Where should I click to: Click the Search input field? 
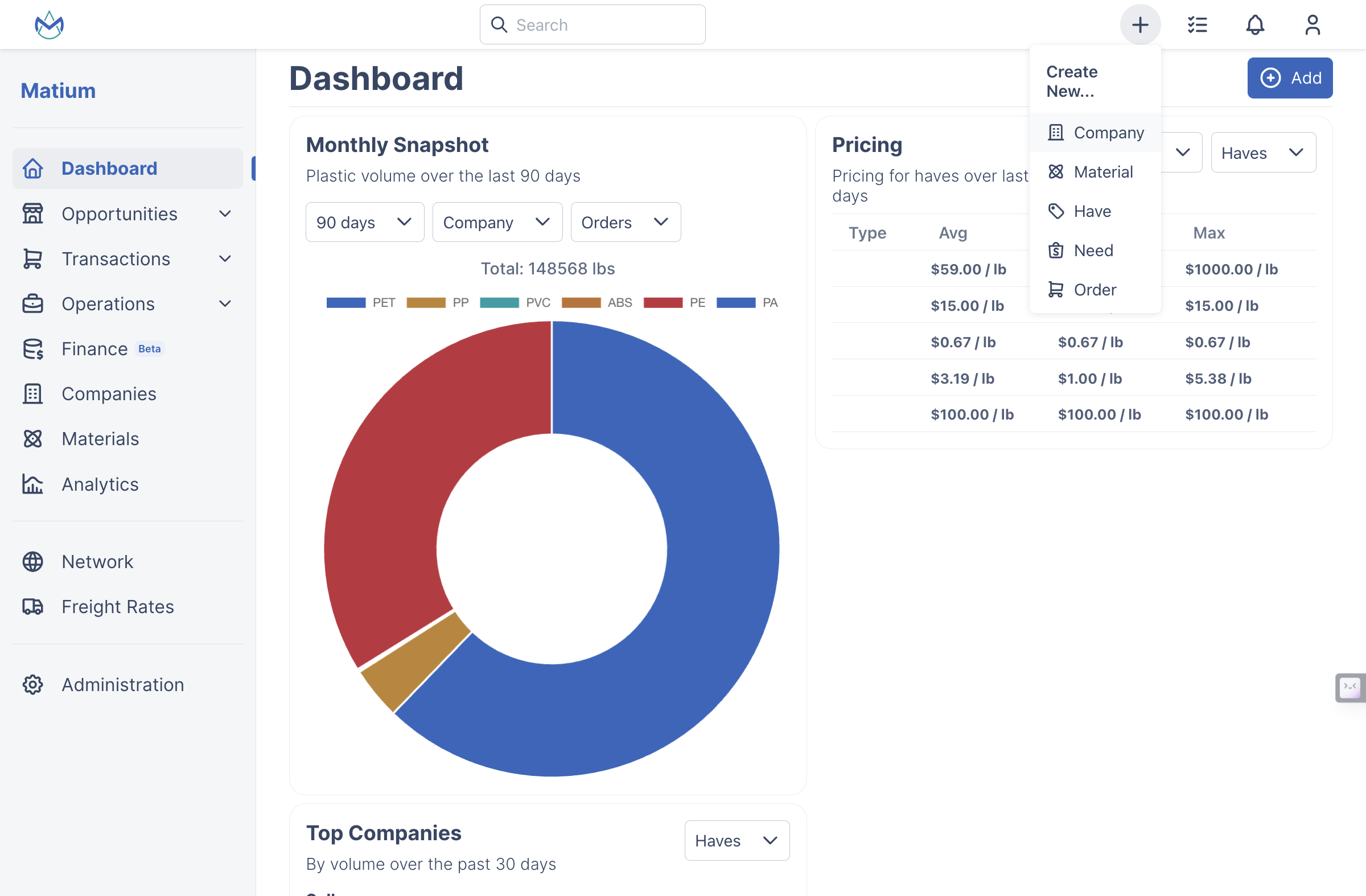593,24
